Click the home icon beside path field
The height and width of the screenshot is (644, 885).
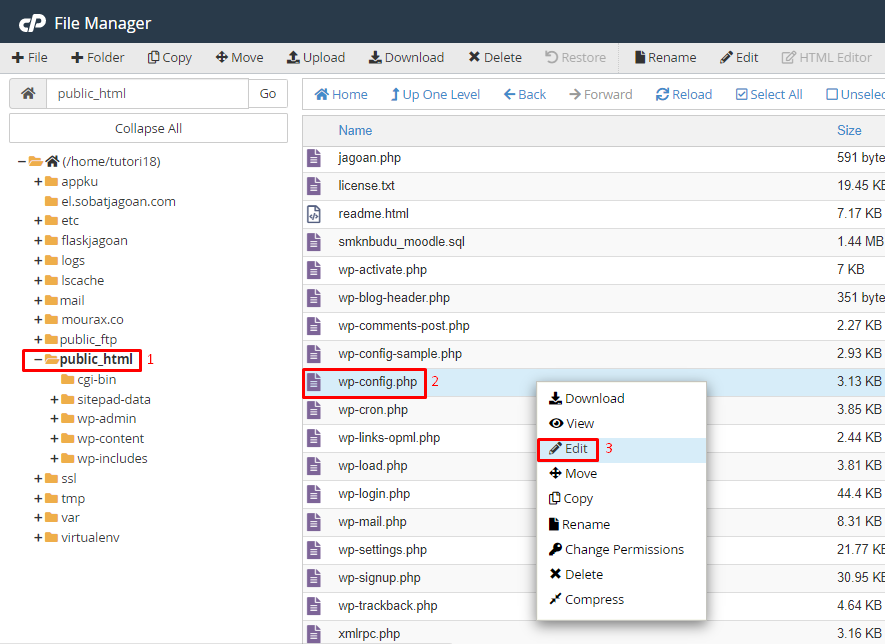pyautogui.click(x=28, y=94)
